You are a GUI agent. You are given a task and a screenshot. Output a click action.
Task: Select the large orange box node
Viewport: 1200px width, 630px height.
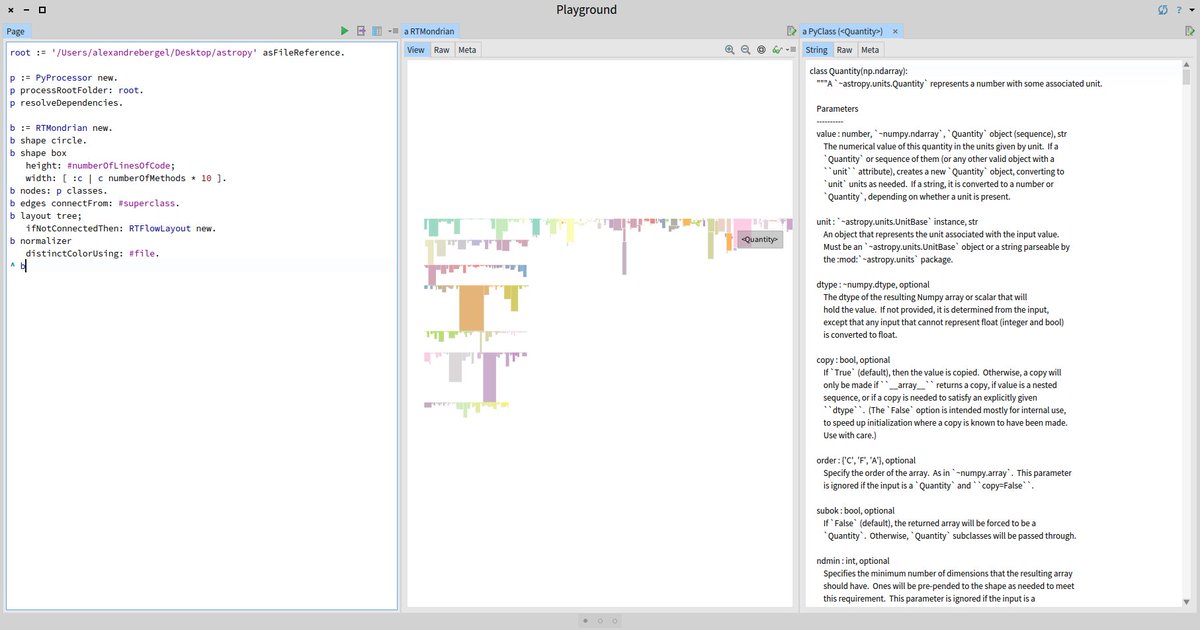(x=472, y=307)
